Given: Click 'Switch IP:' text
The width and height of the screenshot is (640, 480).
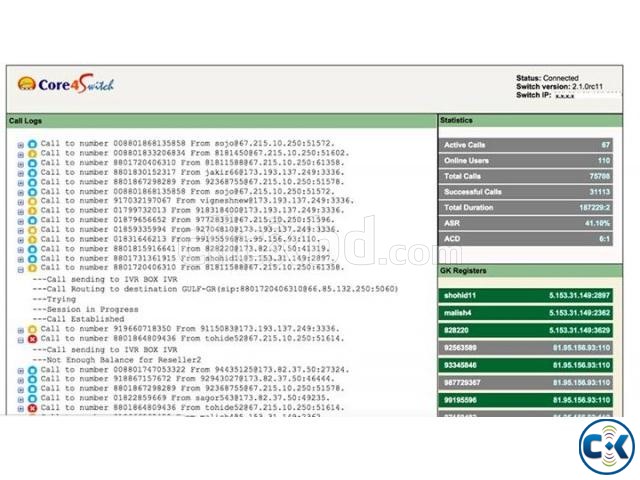Looking at the screenshot, I should tap(533, 95).
